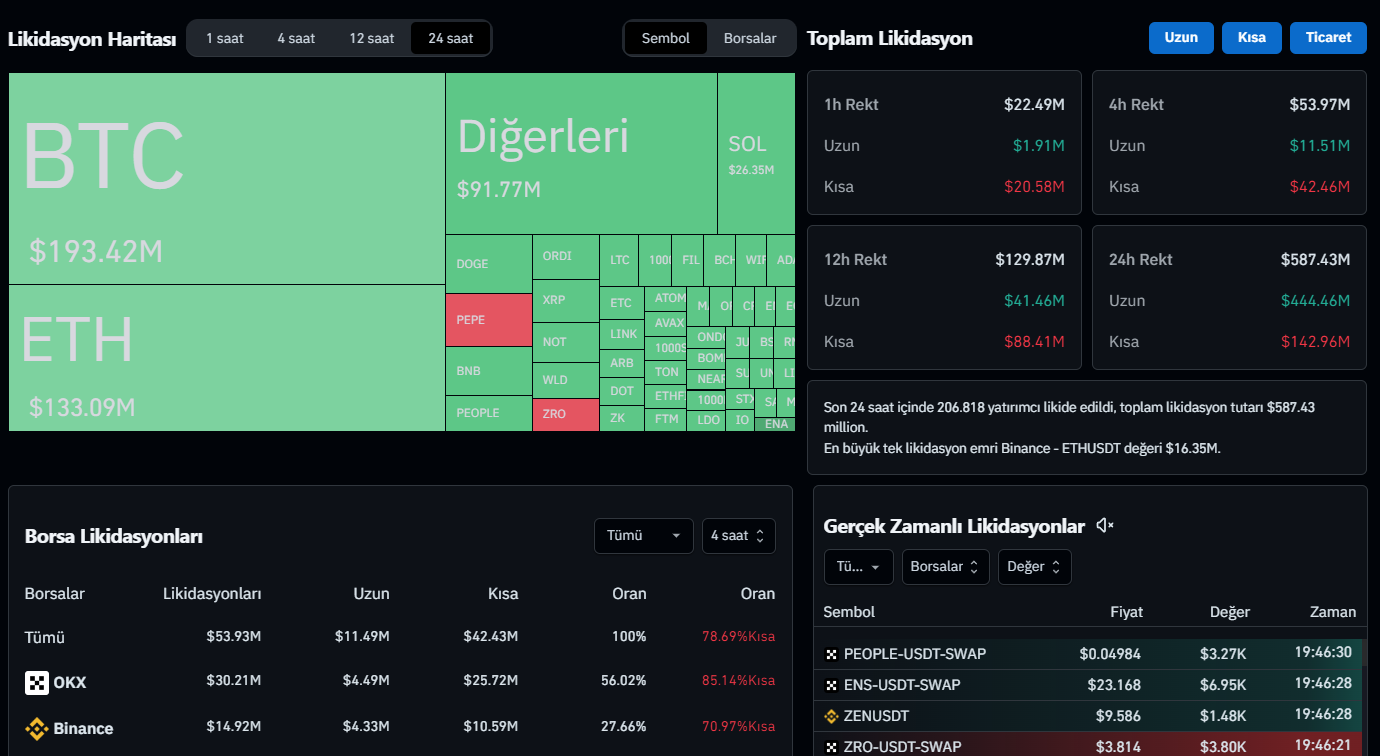The width and height of the screenshot is (1380, 756).
Task: Click the Likidasyonları column header
Action: coord(212,594)
